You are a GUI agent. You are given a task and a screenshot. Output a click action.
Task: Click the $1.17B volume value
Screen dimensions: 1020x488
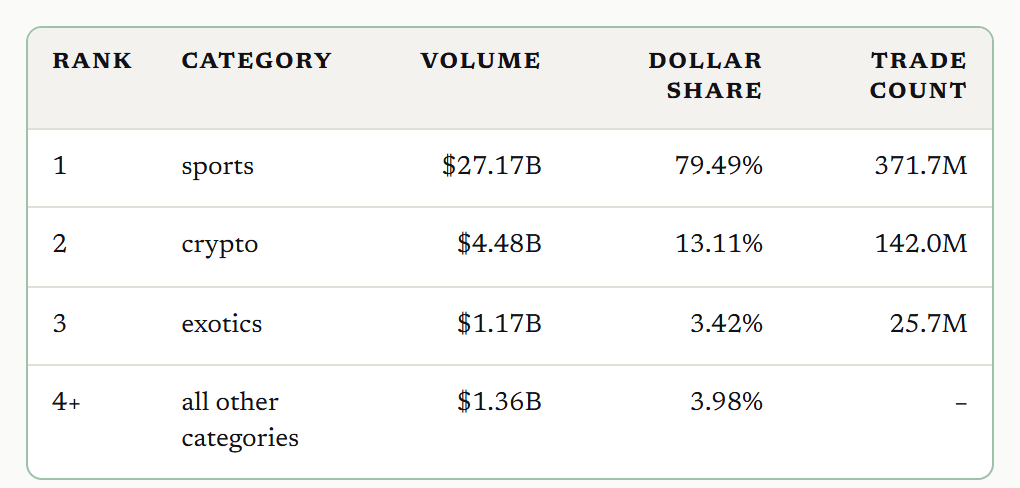pyautogui.click(x=499, y=323)
